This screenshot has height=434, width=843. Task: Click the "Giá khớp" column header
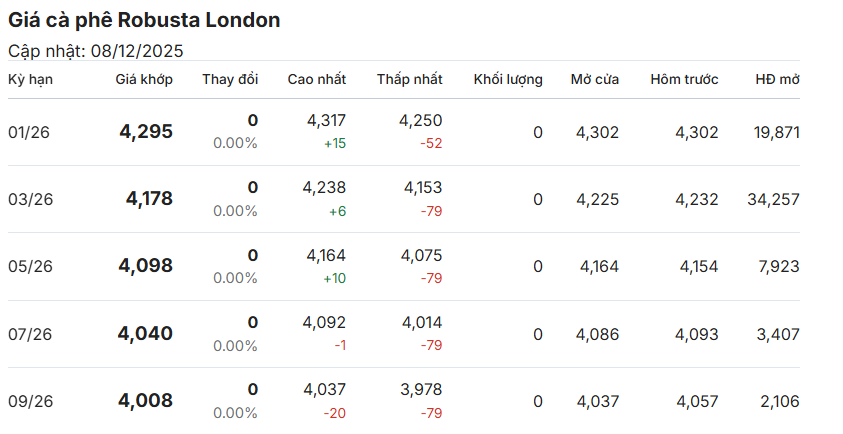tap(144, 79)
